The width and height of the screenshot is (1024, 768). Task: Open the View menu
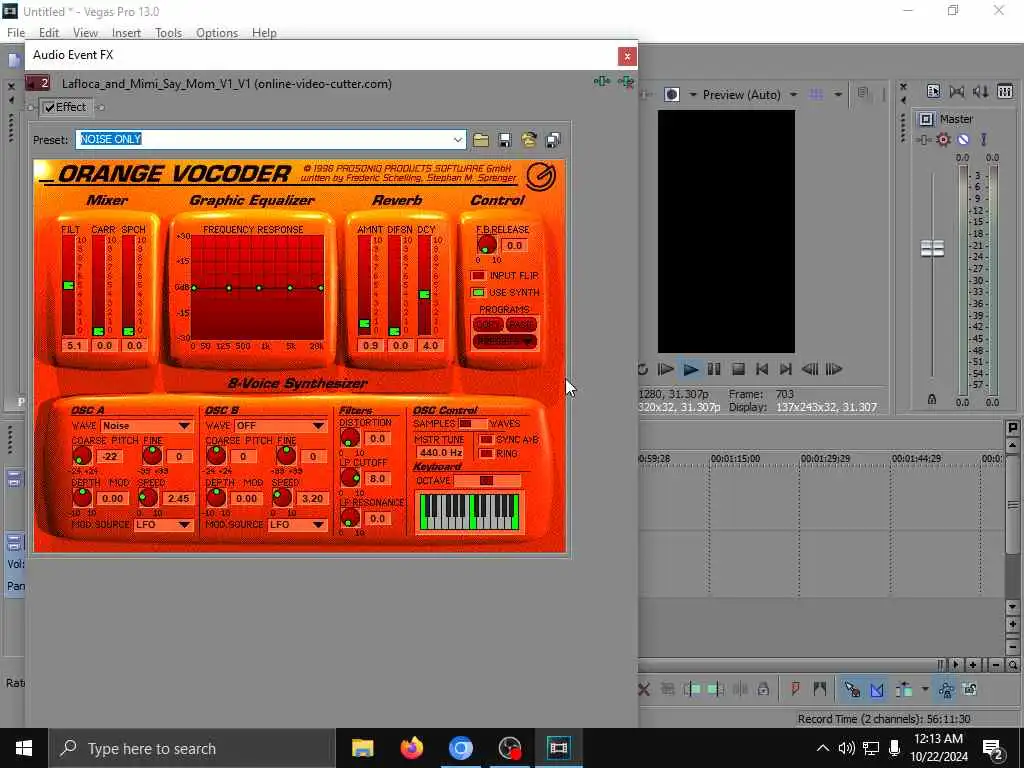point(85,33)
